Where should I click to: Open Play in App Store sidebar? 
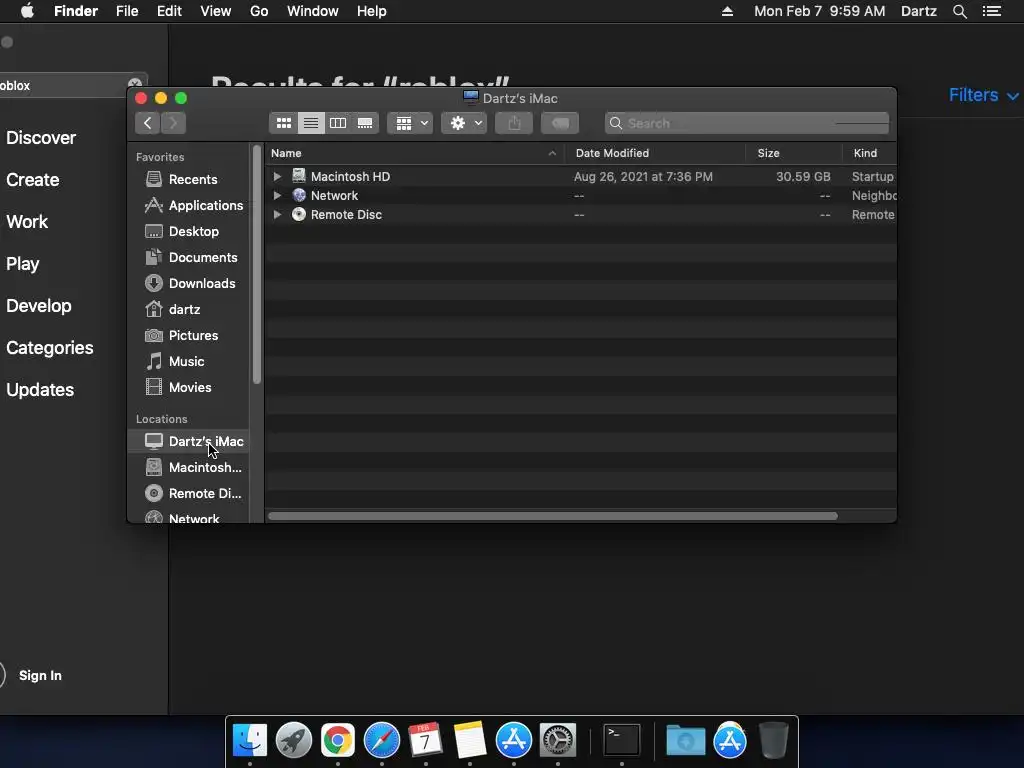tap(23, 264)
